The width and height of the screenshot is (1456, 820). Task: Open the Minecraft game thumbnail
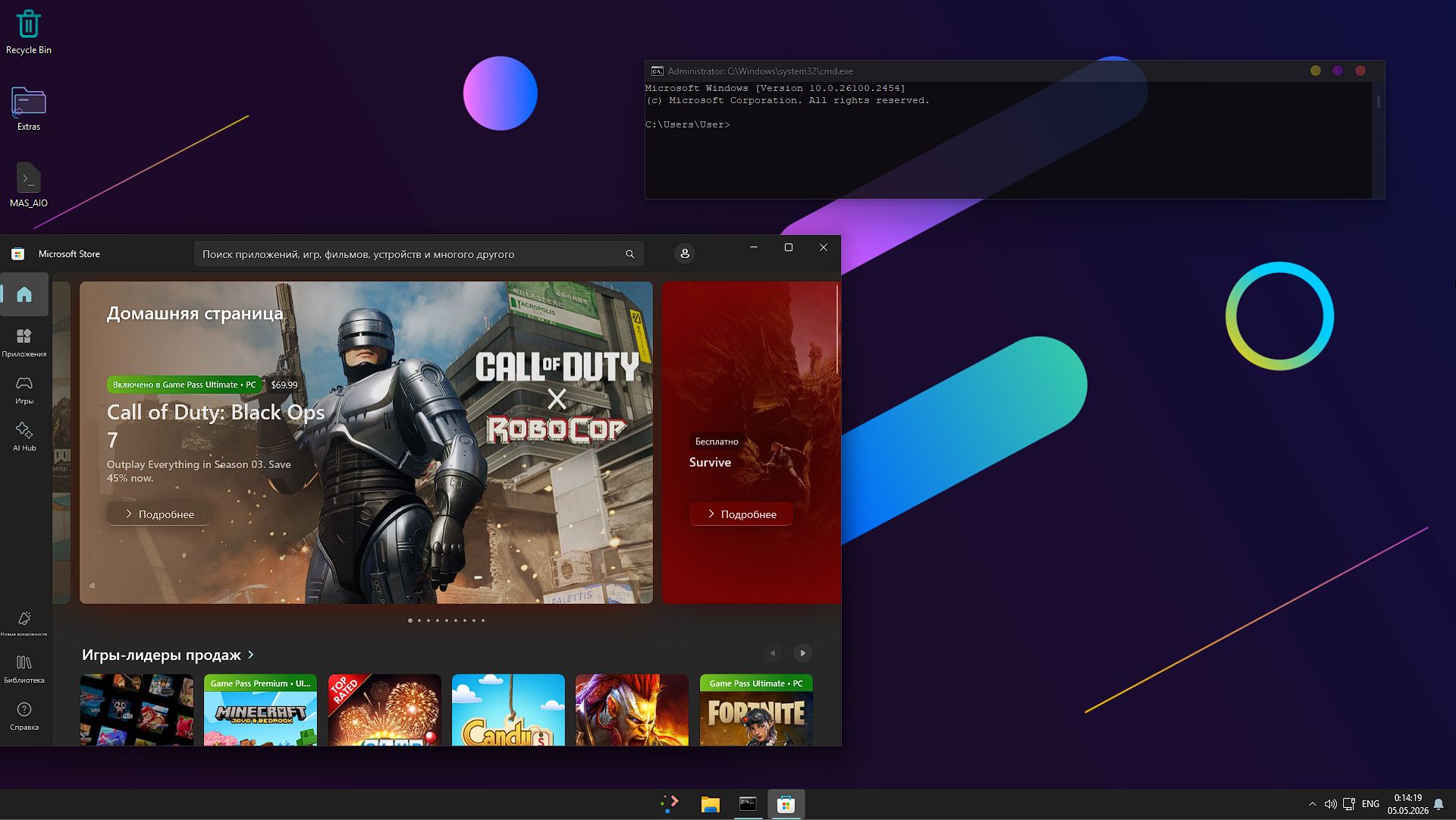pyautogui.click(x=260, y=710)
